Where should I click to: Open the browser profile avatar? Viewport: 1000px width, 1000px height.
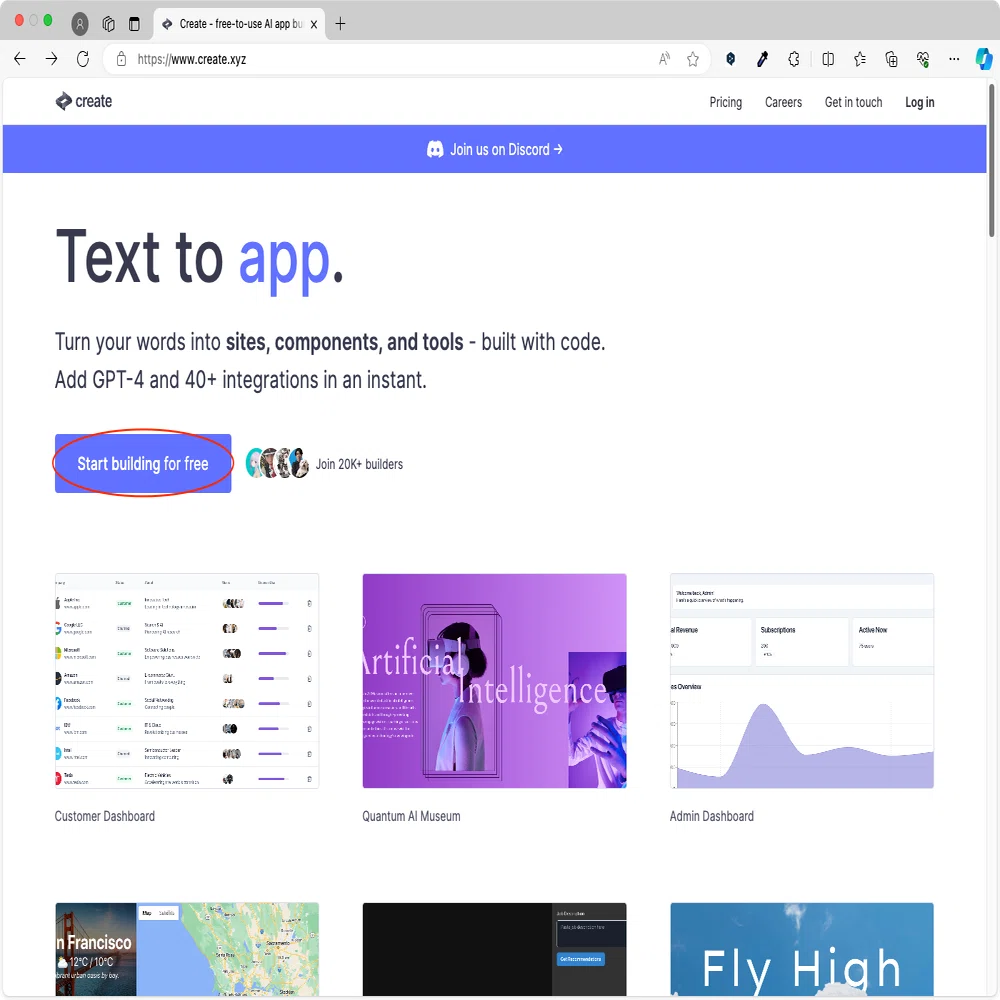coord(80,24)
